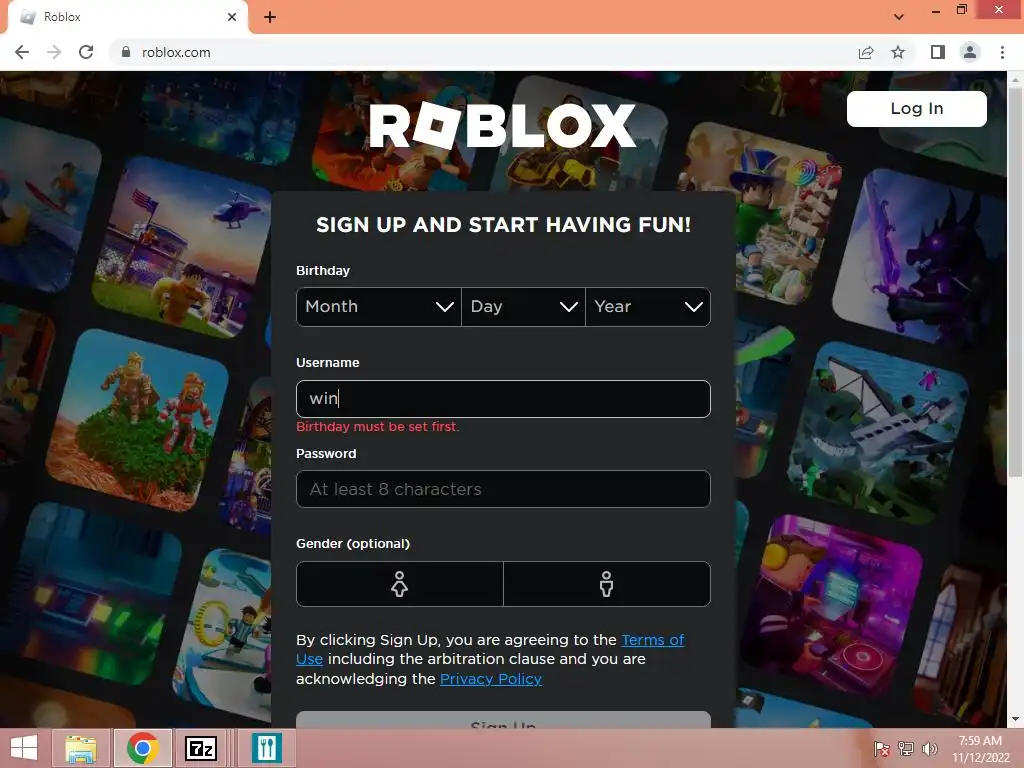Open the Day birthday dropdown
This screenshot has width=1024, height=768.
point(523,306)
